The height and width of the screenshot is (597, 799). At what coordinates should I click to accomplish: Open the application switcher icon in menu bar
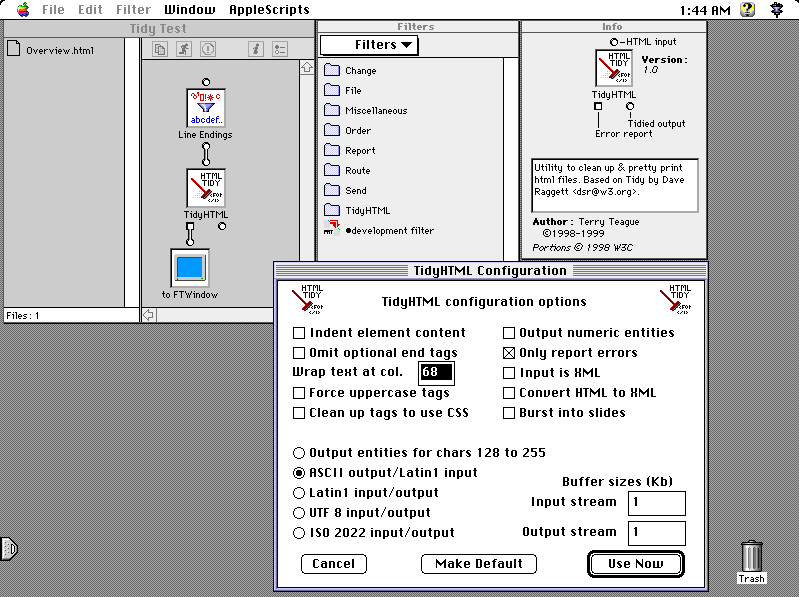click(x=777, y=9)
